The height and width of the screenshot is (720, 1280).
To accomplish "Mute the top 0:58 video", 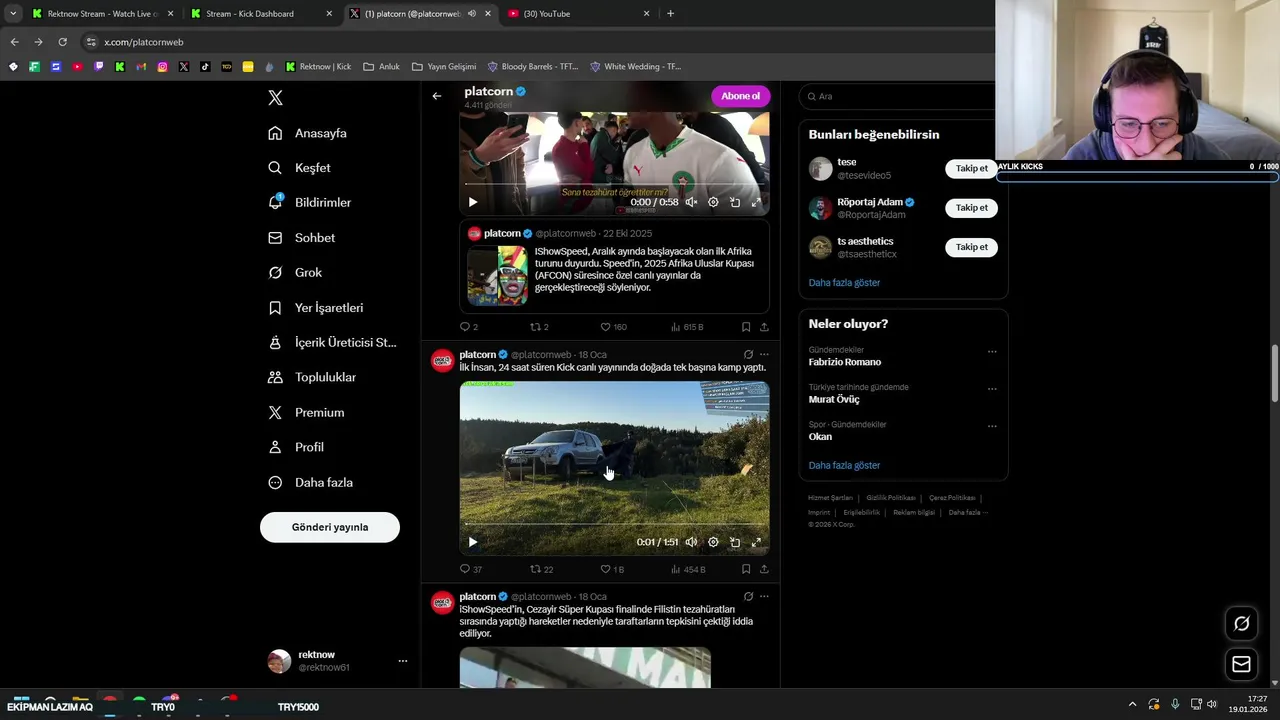I will (691, 202).
